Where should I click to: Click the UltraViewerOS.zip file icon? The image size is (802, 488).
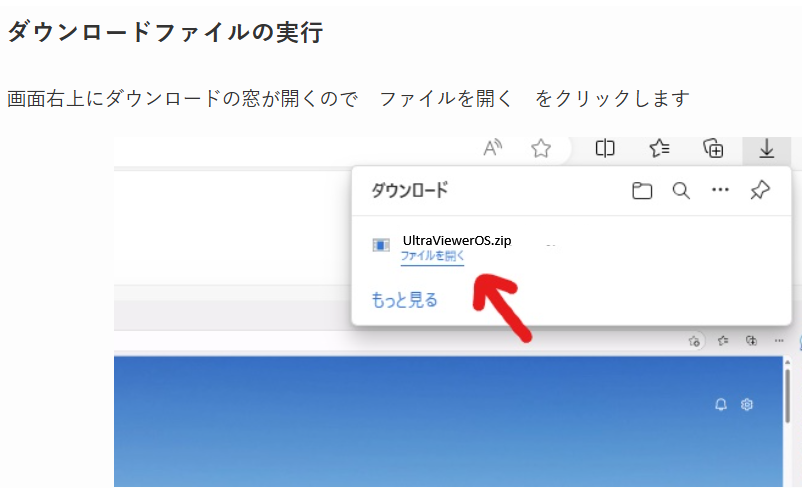point(381,245)
